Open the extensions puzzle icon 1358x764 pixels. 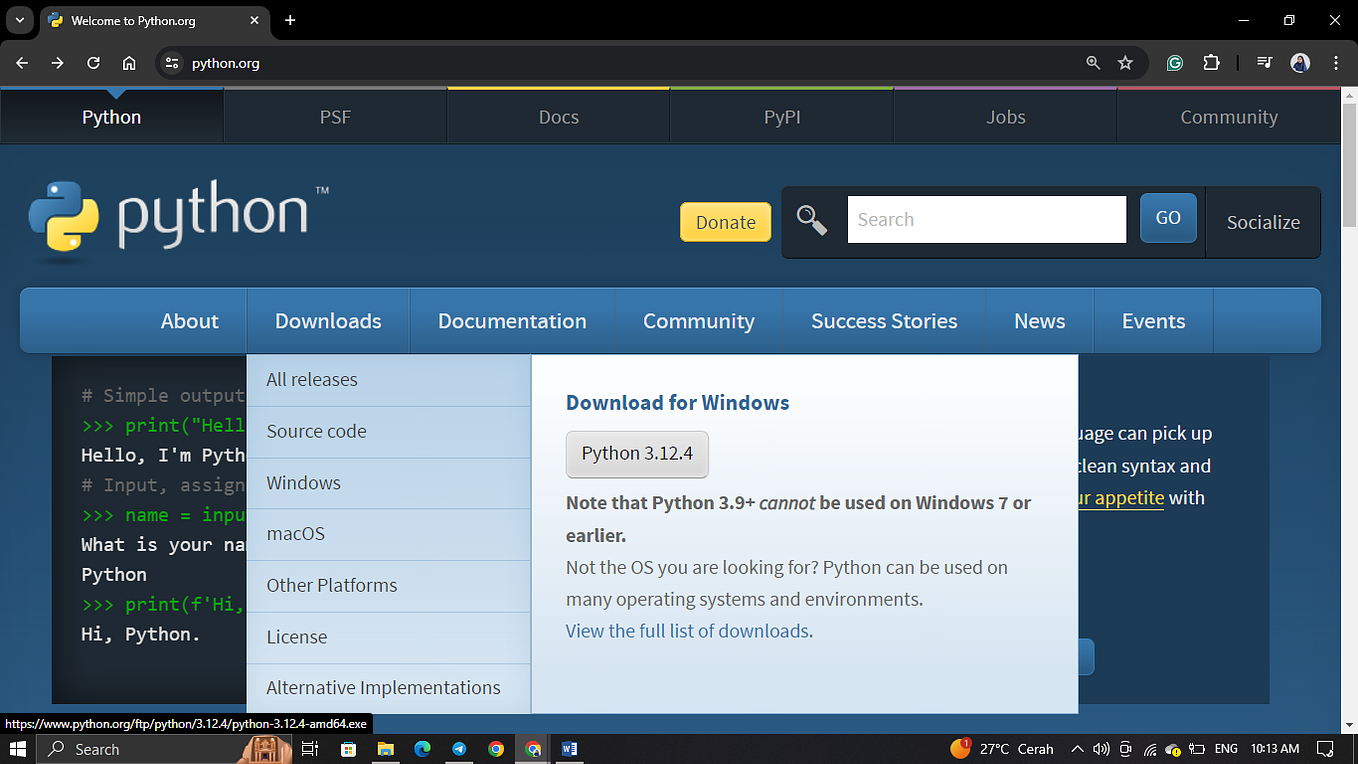1211,62
